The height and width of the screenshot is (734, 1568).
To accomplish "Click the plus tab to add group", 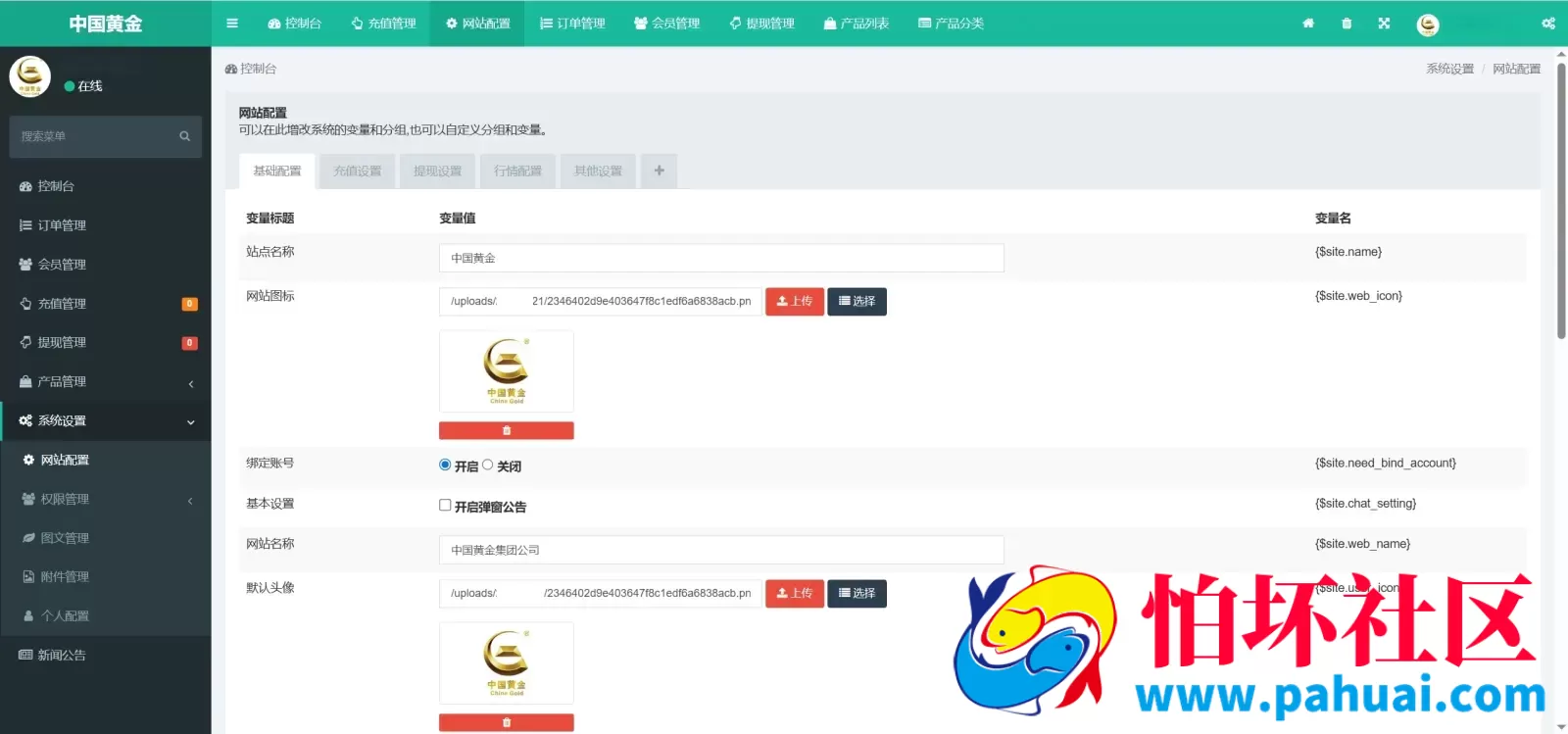I will [660, 171].
